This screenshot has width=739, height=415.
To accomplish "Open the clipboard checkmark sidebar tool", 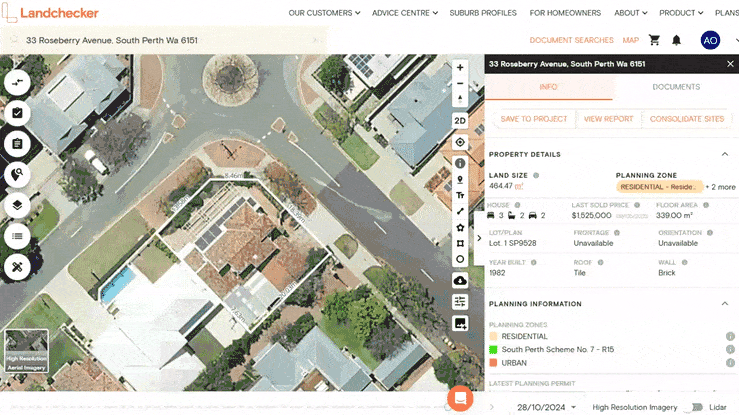I will 17,113.
